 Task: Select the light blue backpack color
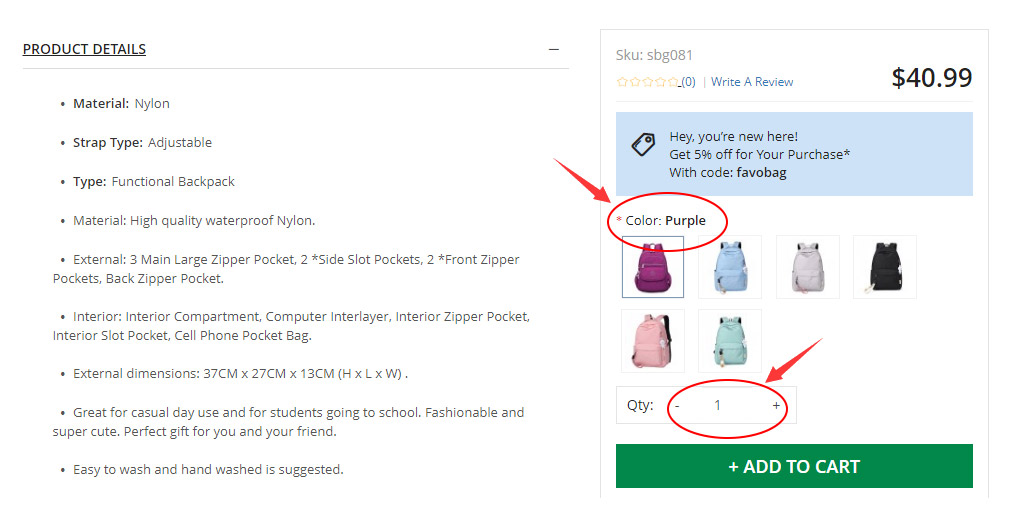pyautogui.click(x=730, y=267)
